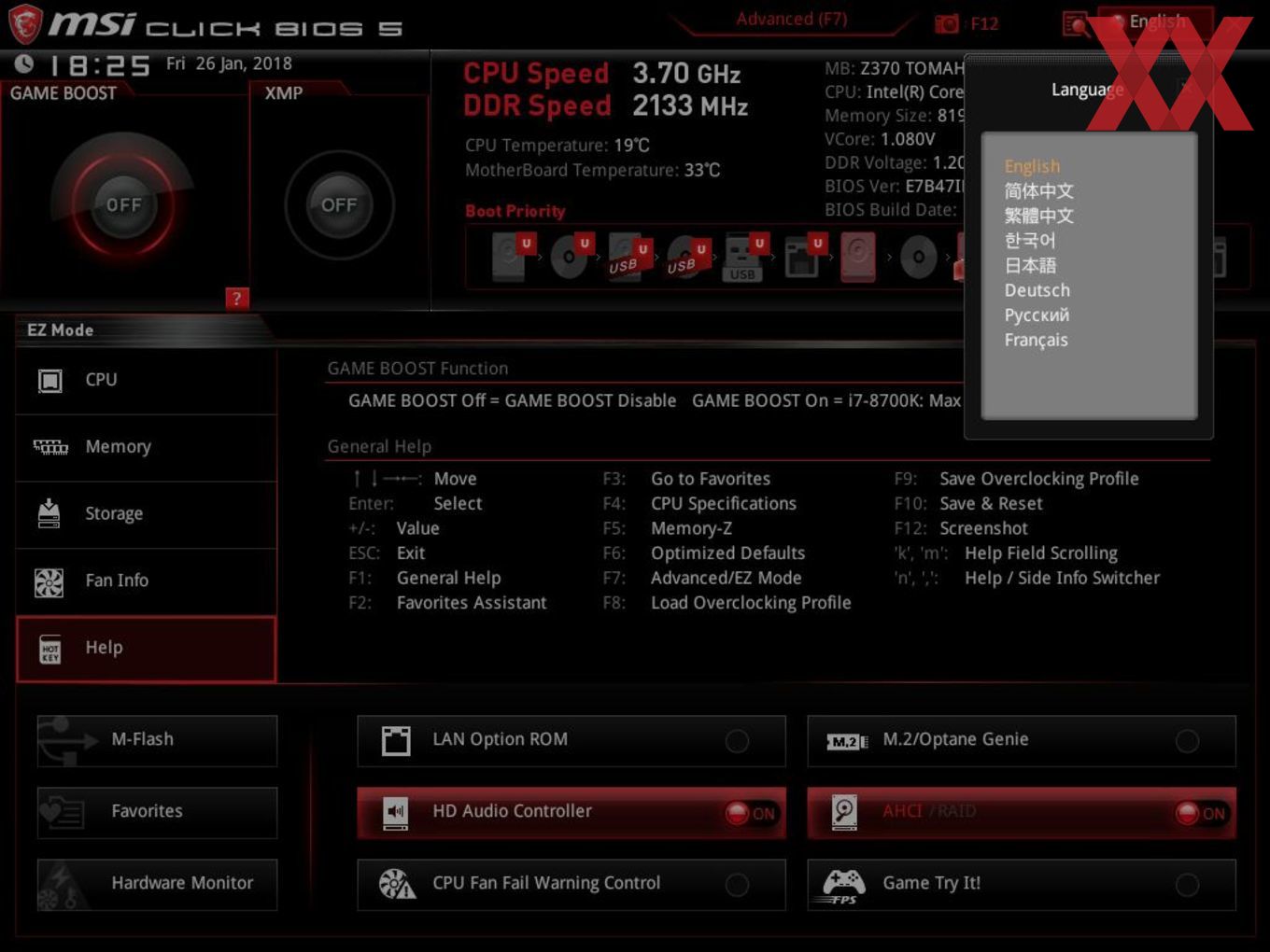This screenshot has width=1270, height=952.
Task: Enable CPU Fan Fail Warning Control
Action: click(x=571, y=884)
